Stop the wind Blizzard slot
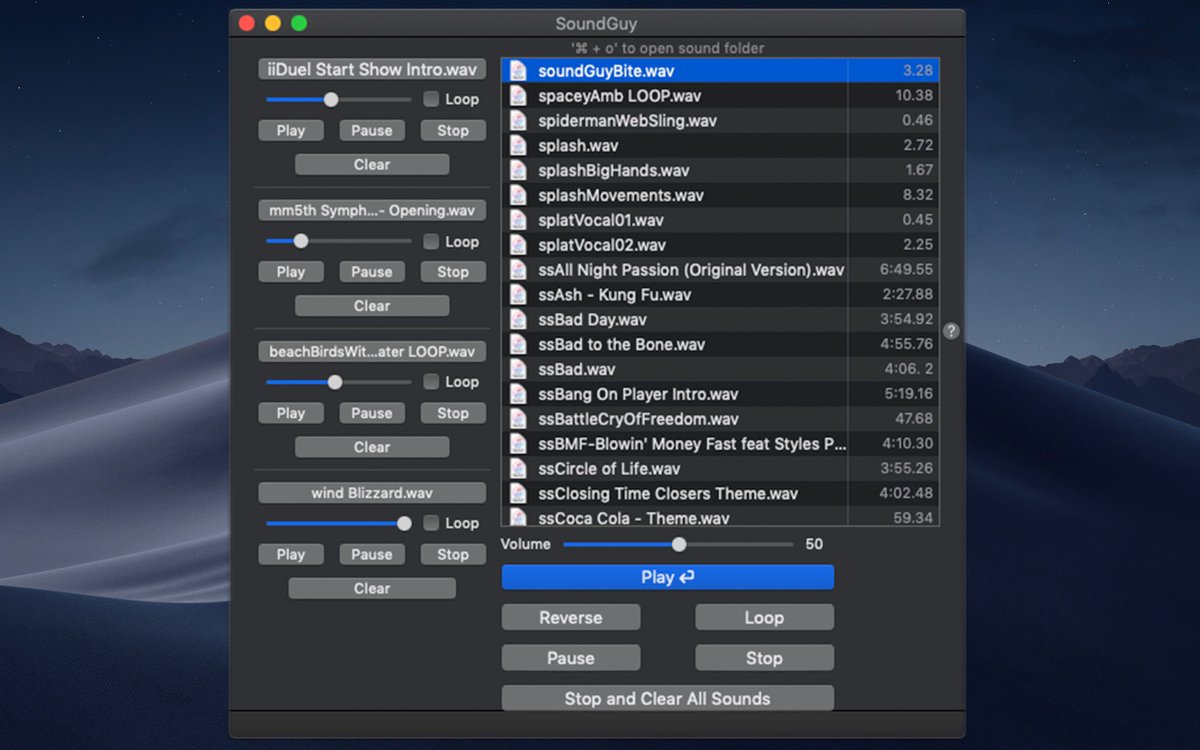 [453, 555]
